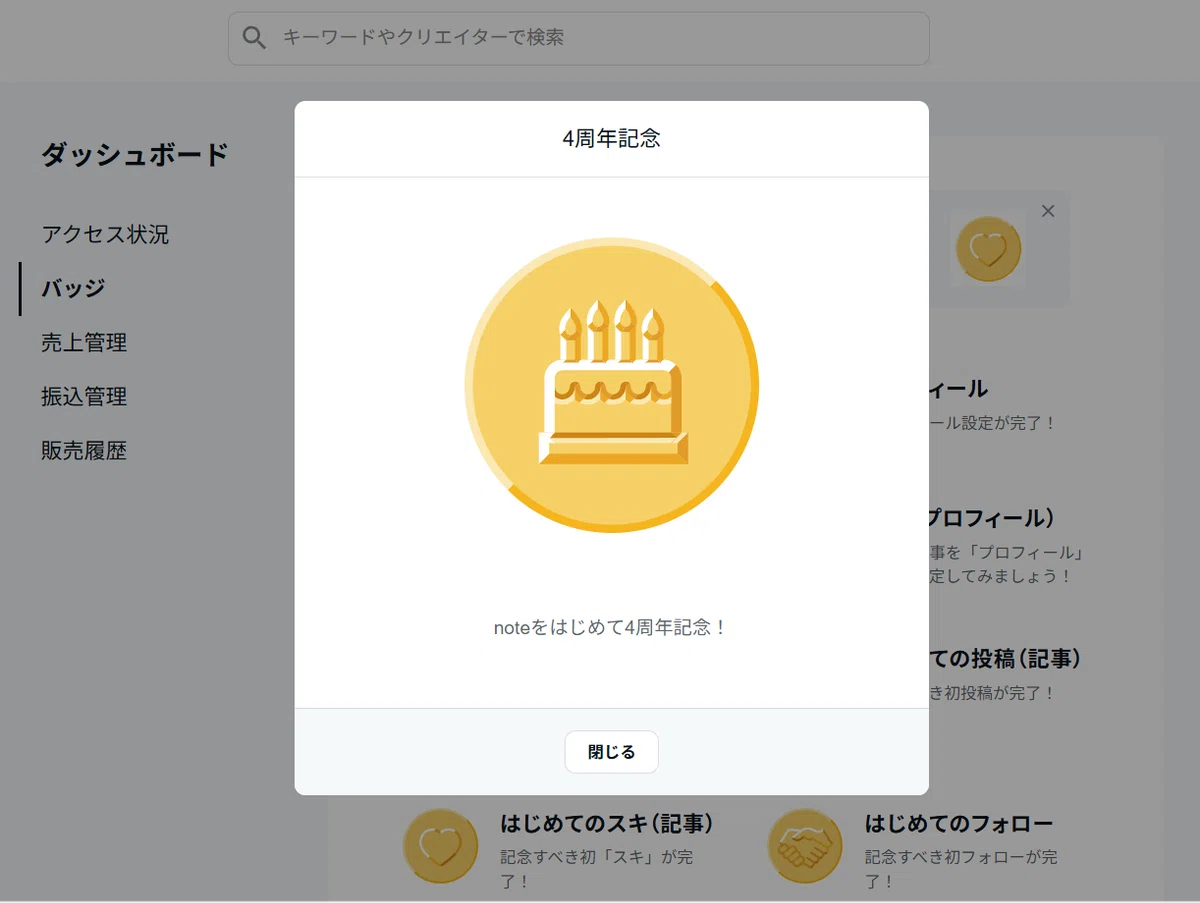Screen dimensions: 1200x903
Task: Click the birthday cake badge image
Action: [x=611, y=385]
